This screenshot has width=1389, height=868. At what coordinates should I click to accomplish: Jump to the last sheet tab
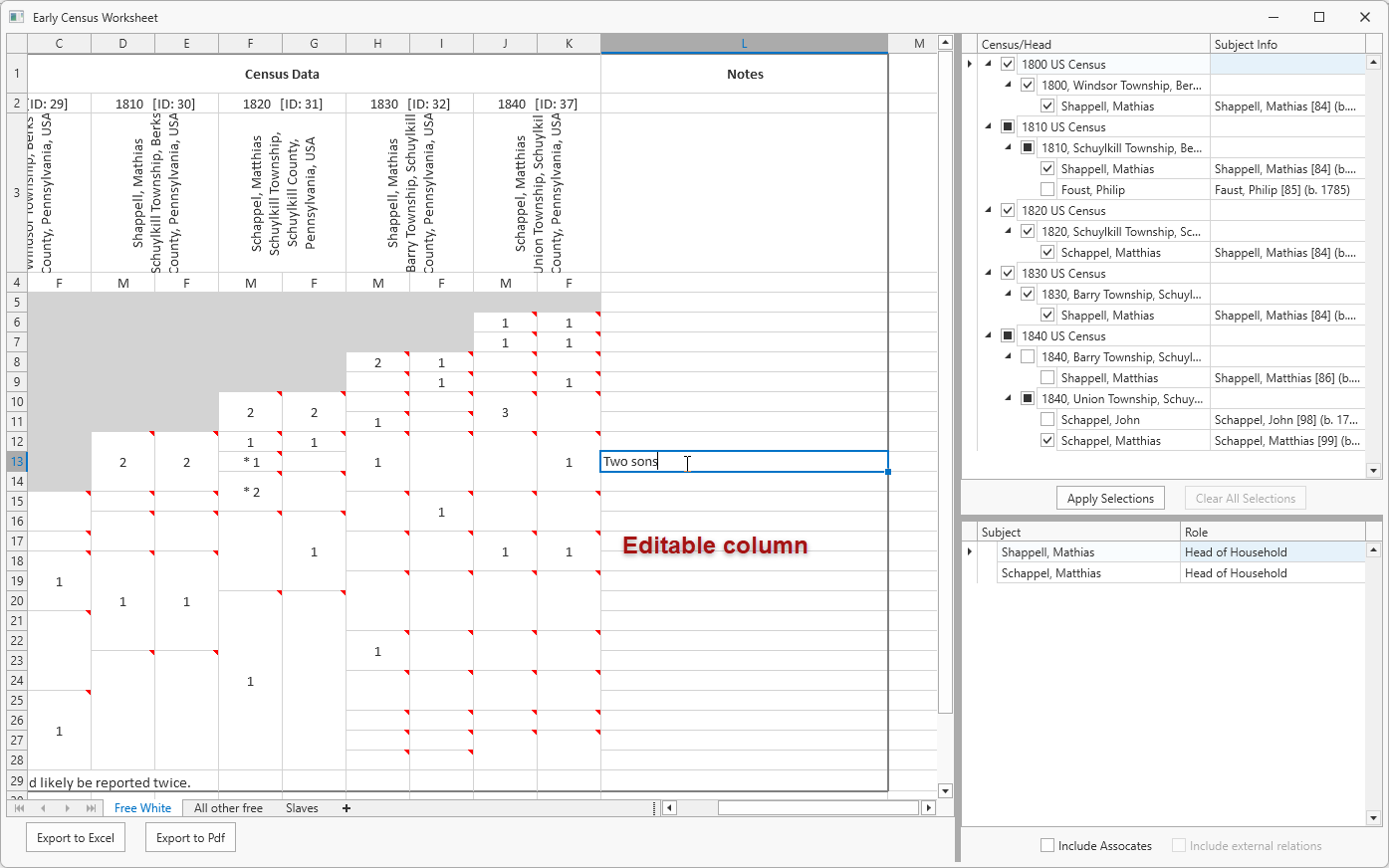pos(91,808)
